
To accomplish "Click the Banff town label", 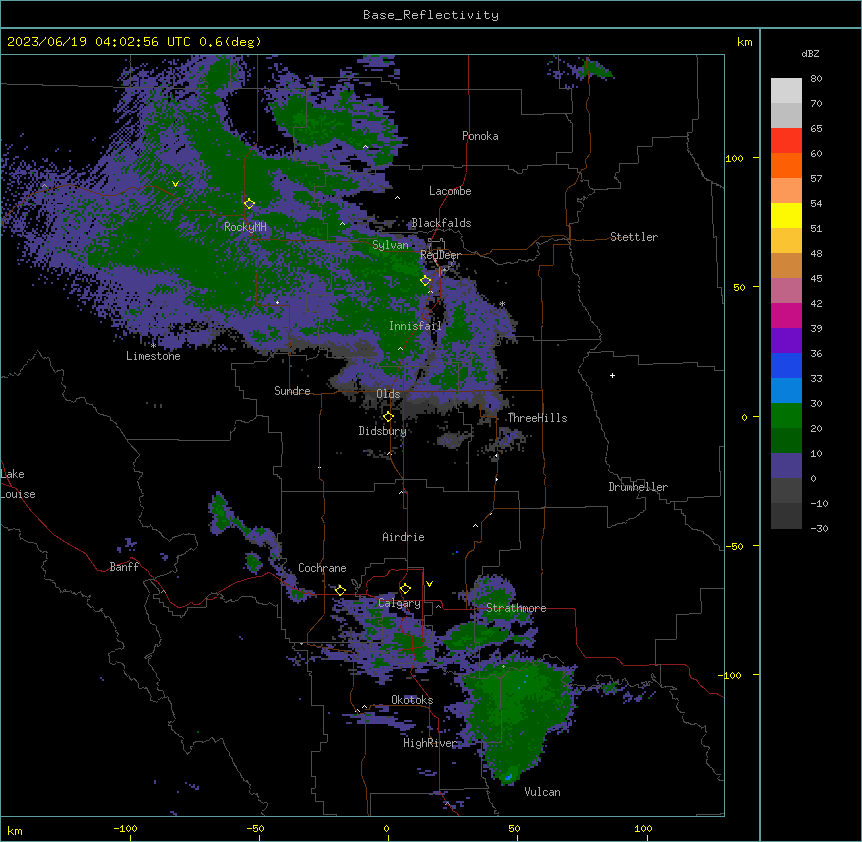I will [x=124, y=567].
